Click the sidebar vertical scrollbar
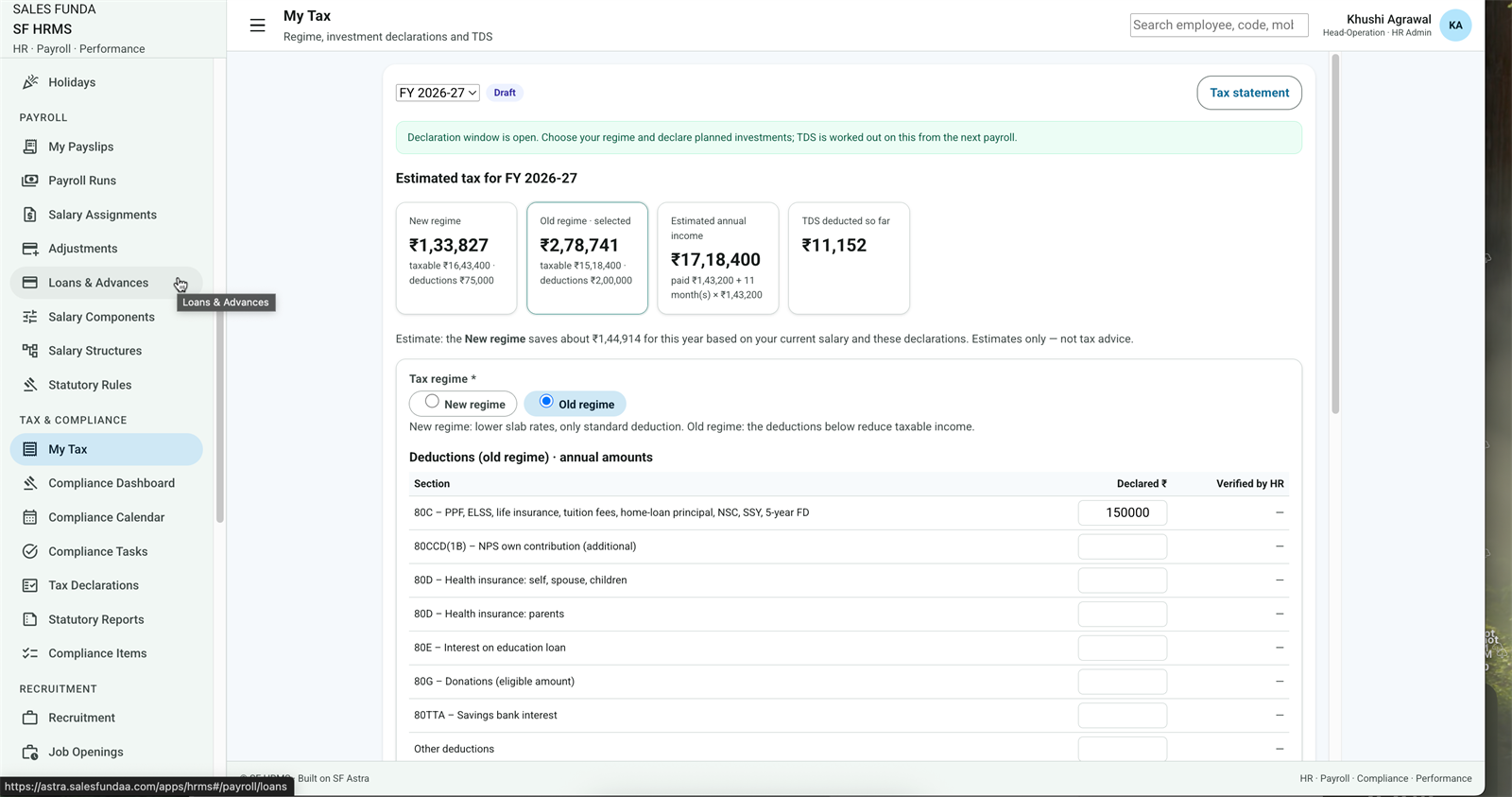The height and width of the screenshot is (797, 1512). [220, 416]
